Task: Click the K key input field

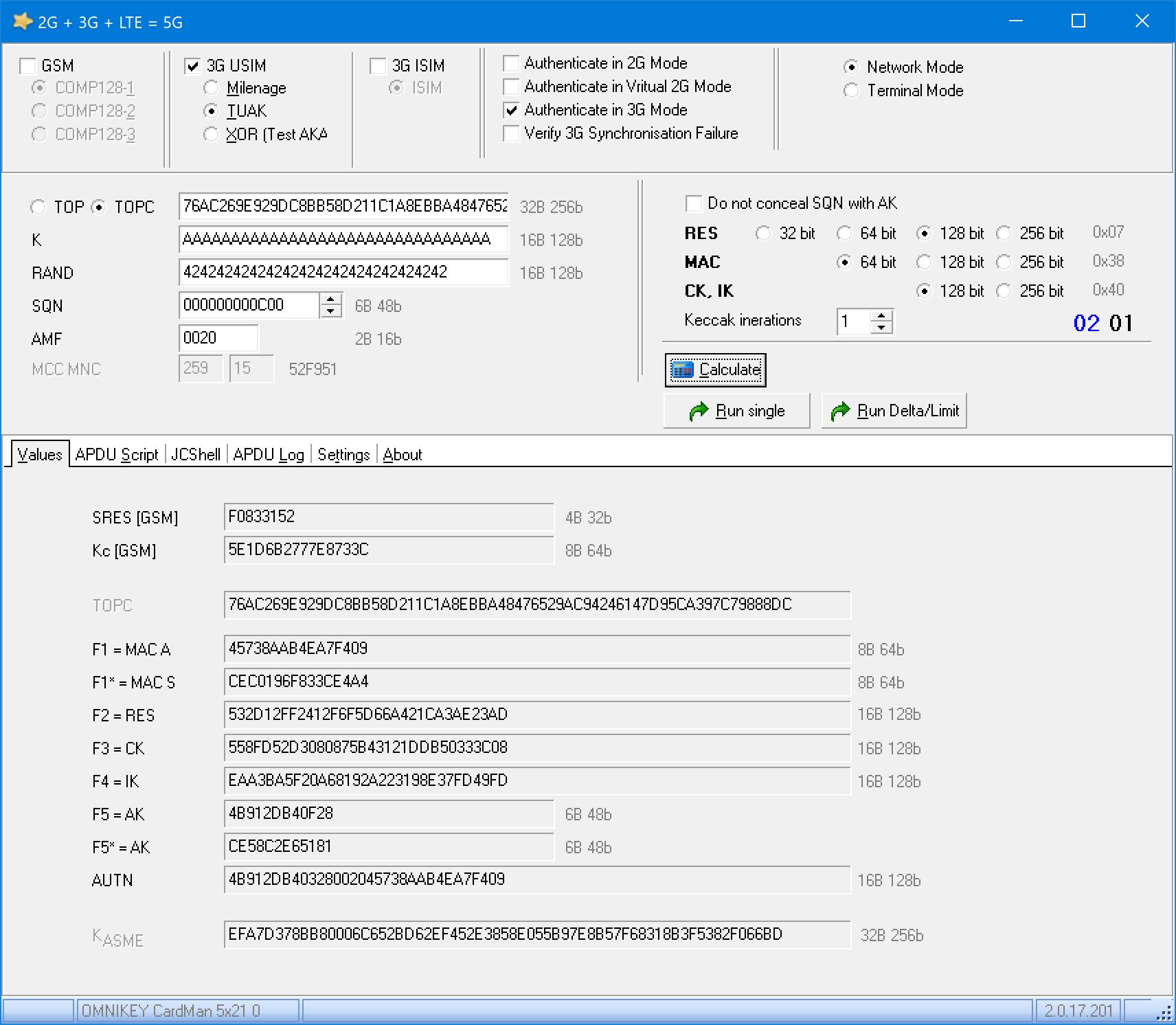Action: tap(343, 239)
